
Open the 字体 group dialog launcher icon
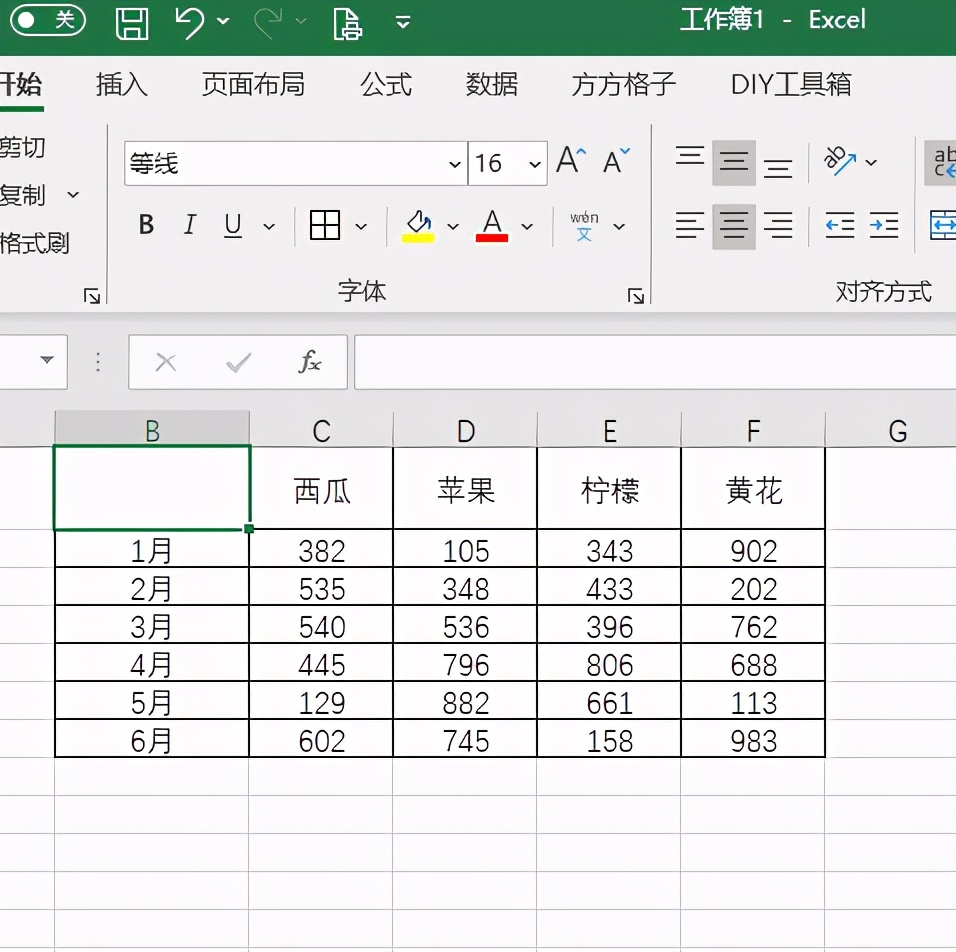637,295
